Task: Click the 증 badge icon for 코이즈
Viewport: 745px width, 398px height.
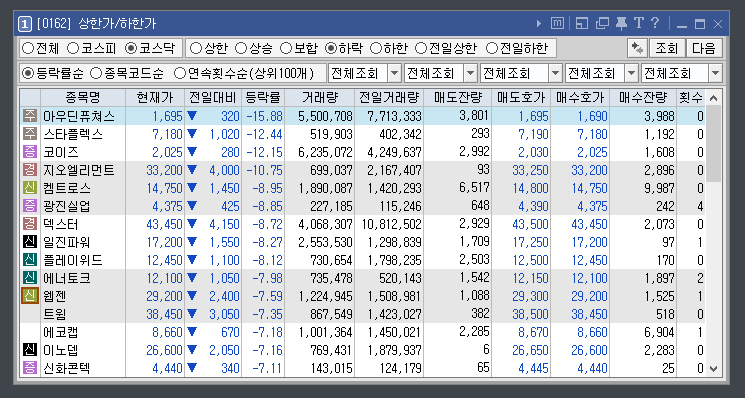Action: (29, 152)
